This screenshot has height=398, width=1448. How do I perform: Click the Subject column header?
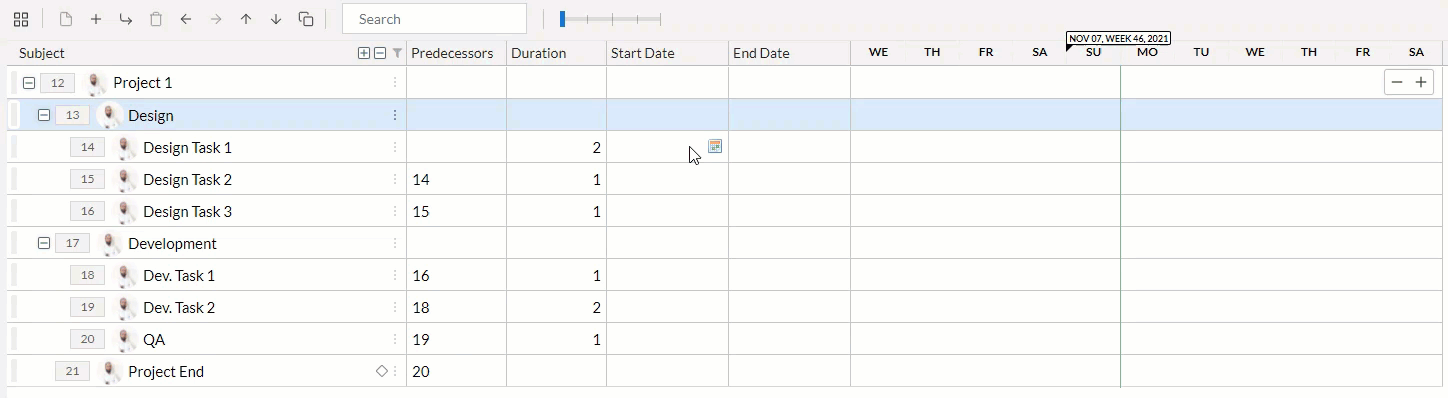[x=42, y=53]
